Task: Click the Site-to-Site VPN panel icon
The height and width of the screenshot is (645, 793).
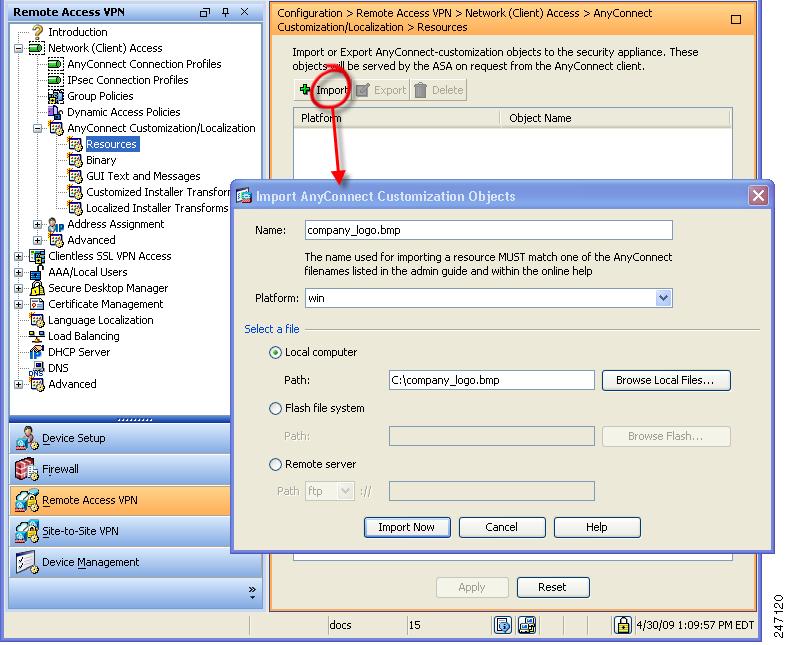Action: [26, 531]
